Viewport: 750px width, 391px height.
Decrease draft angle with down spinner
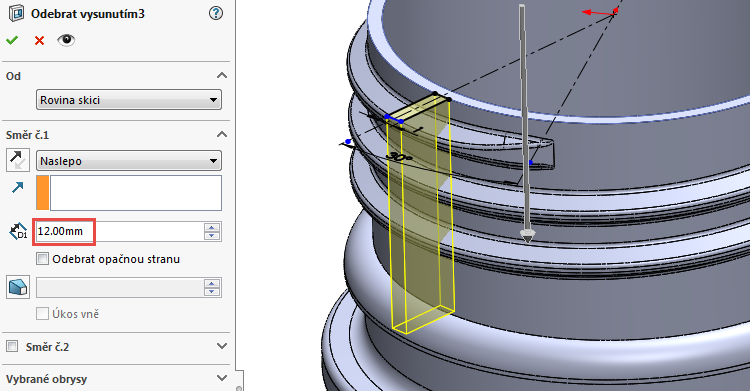(x=212, y=292)
